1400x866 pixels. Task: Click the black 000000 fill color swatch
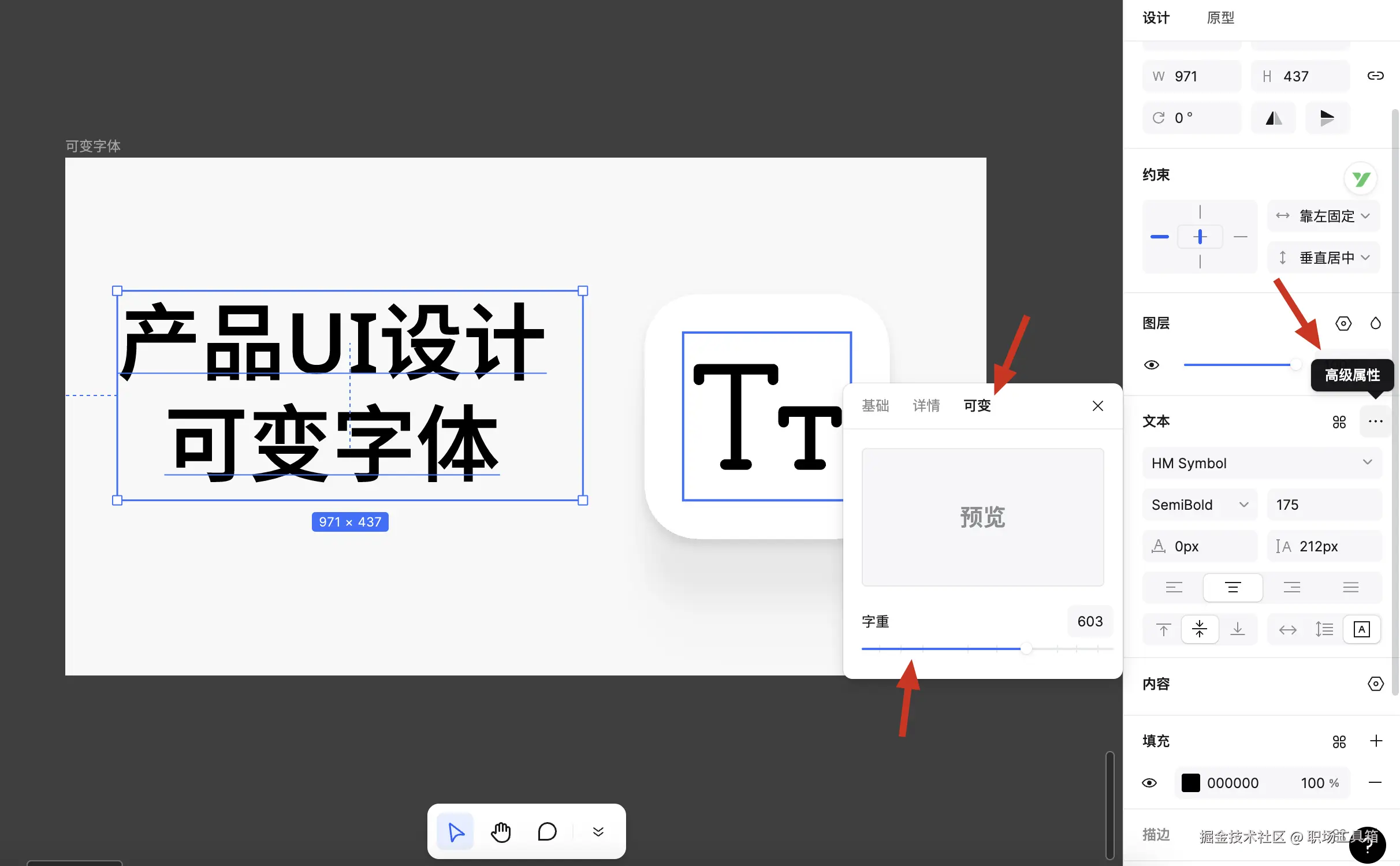click(x=1190, y=783)
